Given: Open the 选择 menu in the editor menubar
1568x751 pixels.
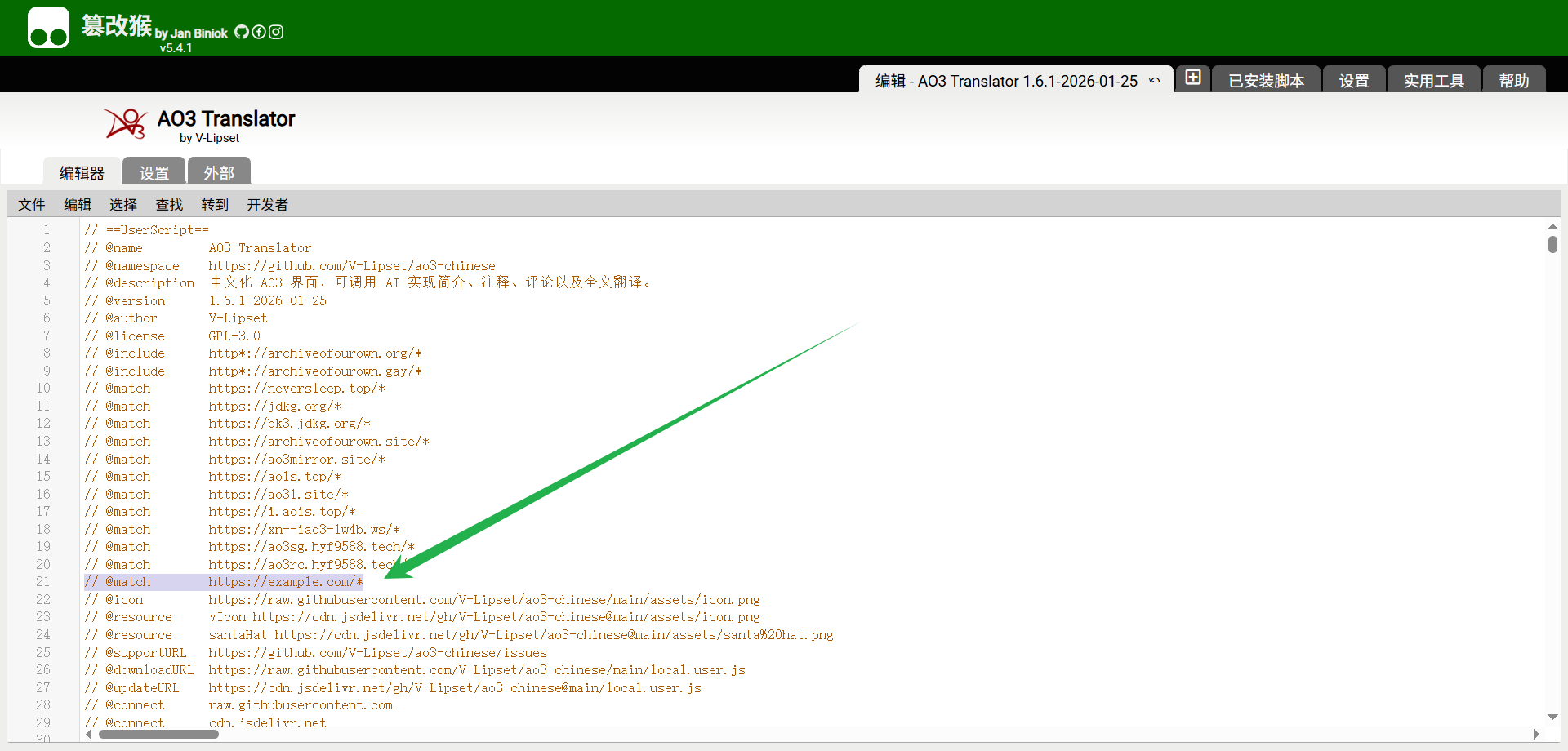Looking at the screenshot, I should pyautogui.click(x=123, y=205).
